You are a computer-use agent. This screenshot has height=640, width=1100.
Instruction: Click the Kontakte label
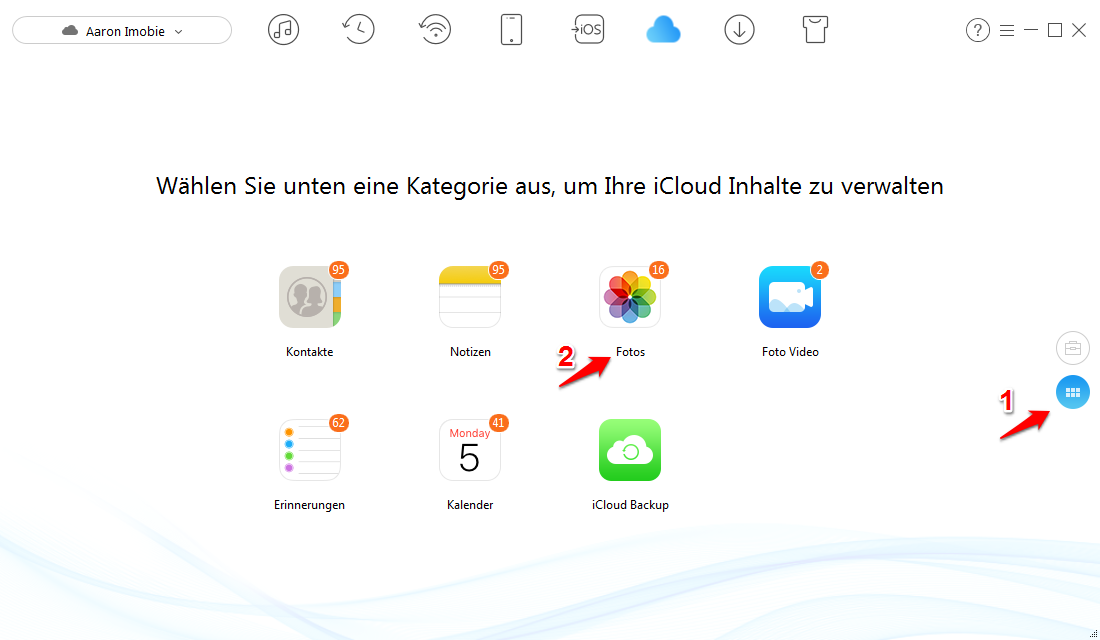309,352
